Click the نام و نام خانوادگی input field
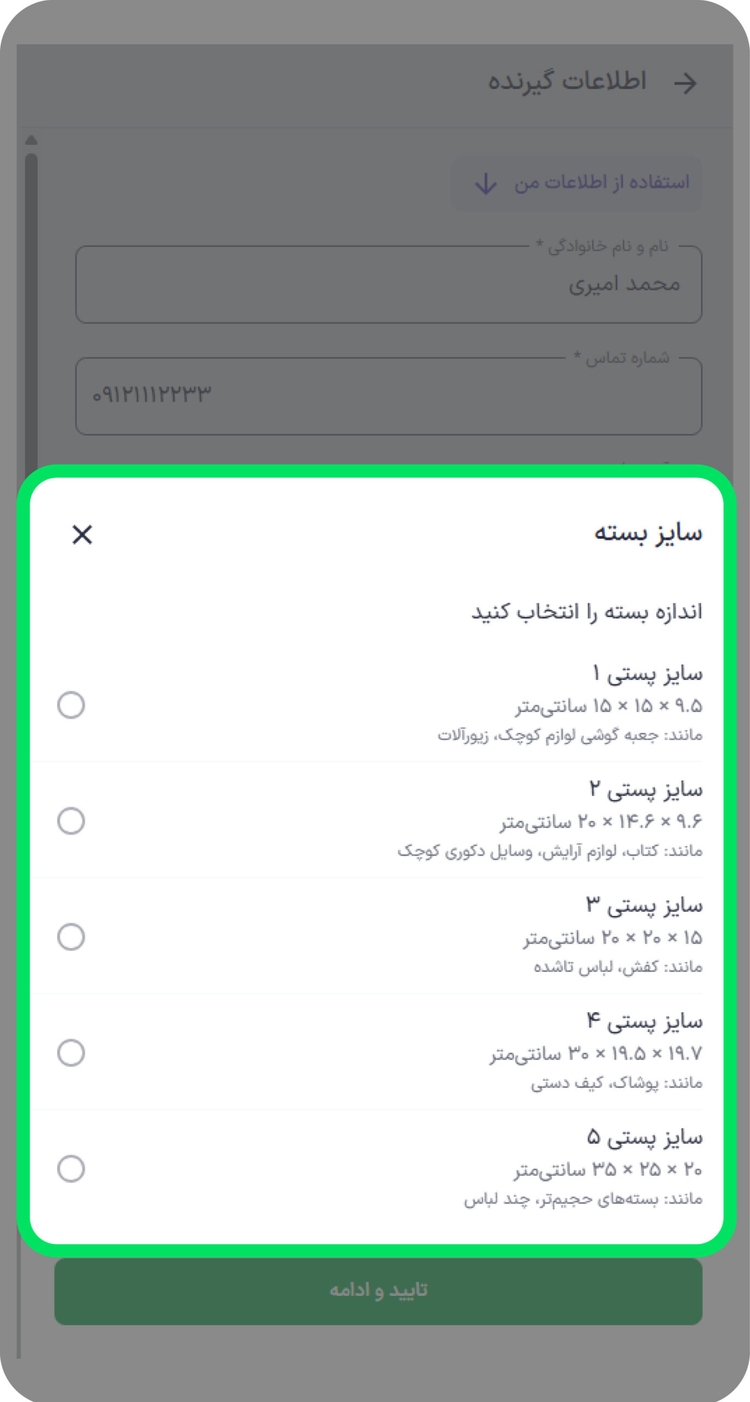The height and width of the screenshot is (1402, 750). [388, 285]
